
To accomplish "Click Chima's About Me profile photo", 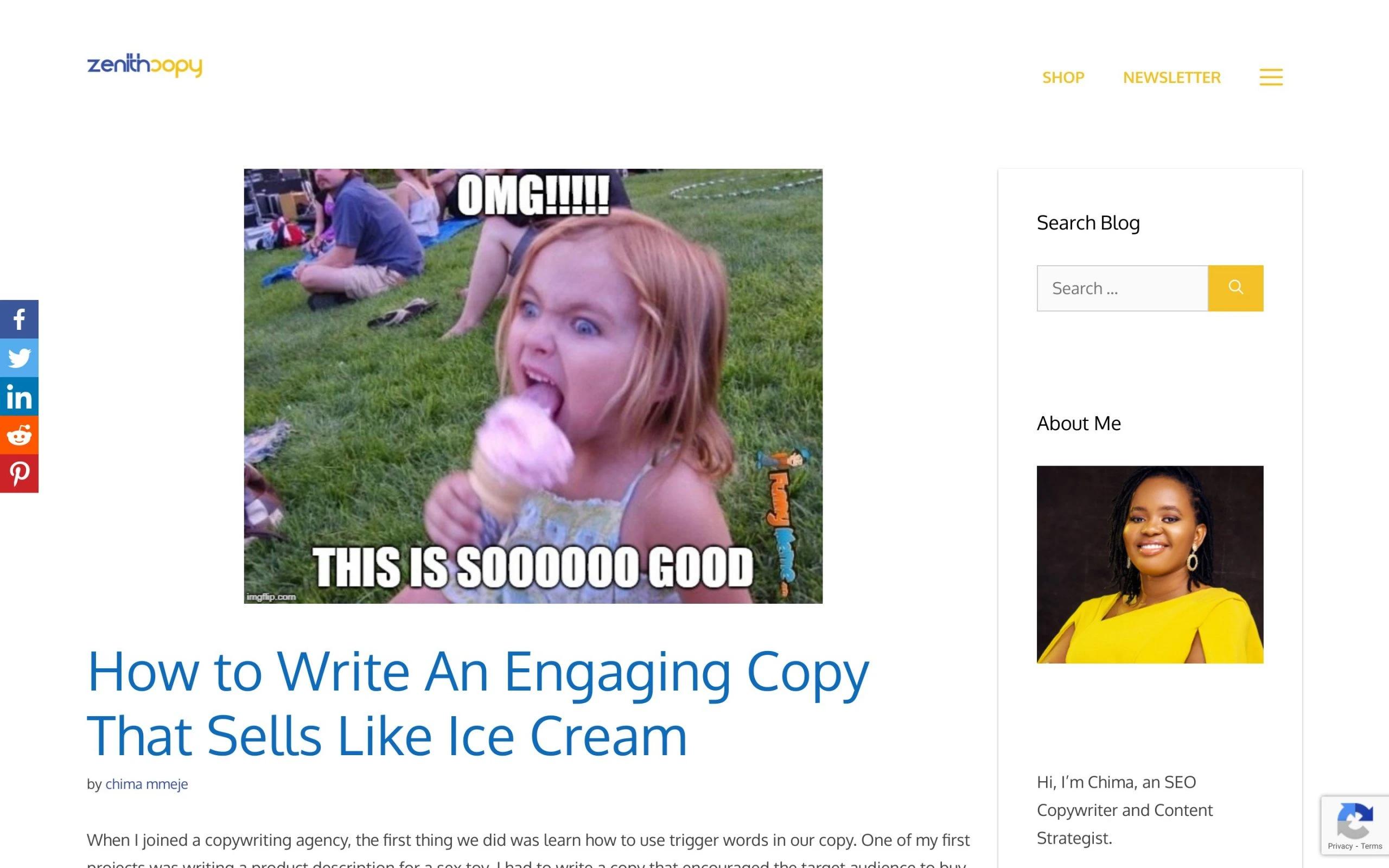I will (x=1150, y=564).
